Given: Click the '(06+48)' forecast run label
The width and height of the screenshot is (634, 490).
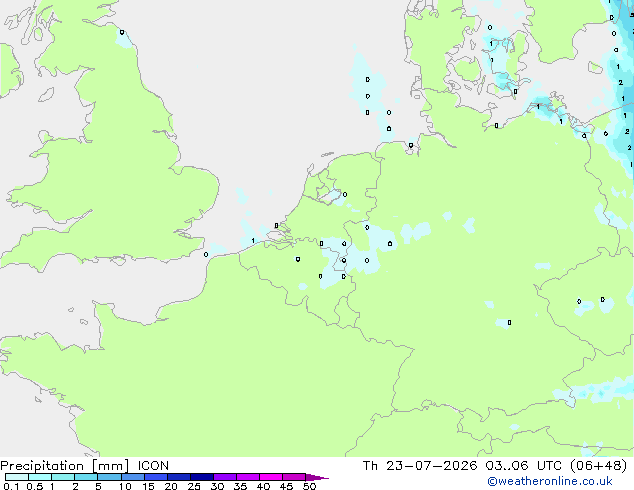Looking at the screenshot, I should pos(598,466).
